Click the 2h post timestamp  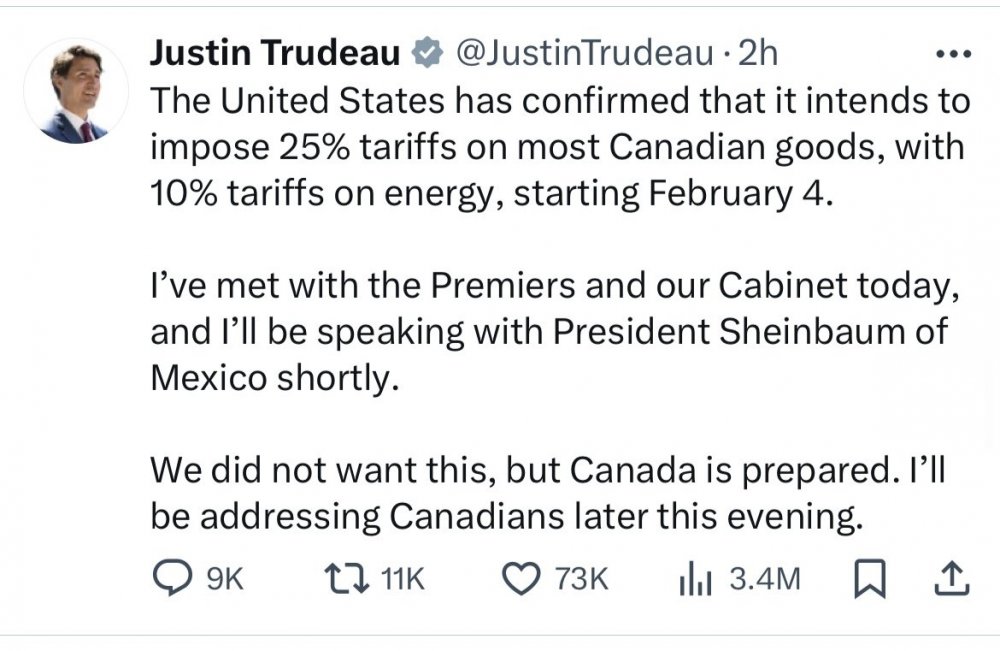pyautogui.click(x=756, y=53)
